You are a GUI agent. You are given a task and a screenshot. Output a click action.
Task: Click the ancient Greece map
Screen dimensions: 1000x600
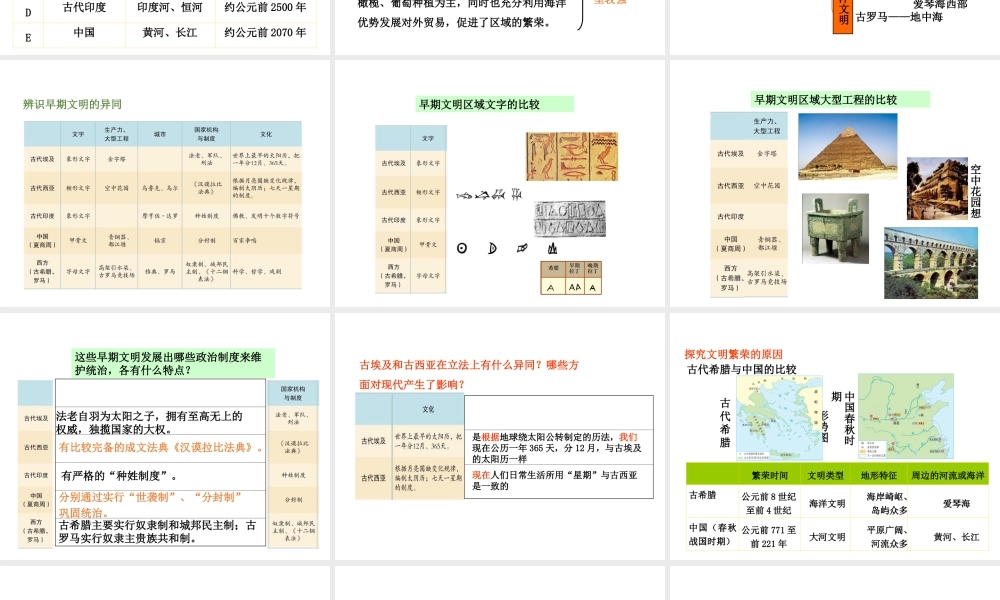tap(779, 417)
